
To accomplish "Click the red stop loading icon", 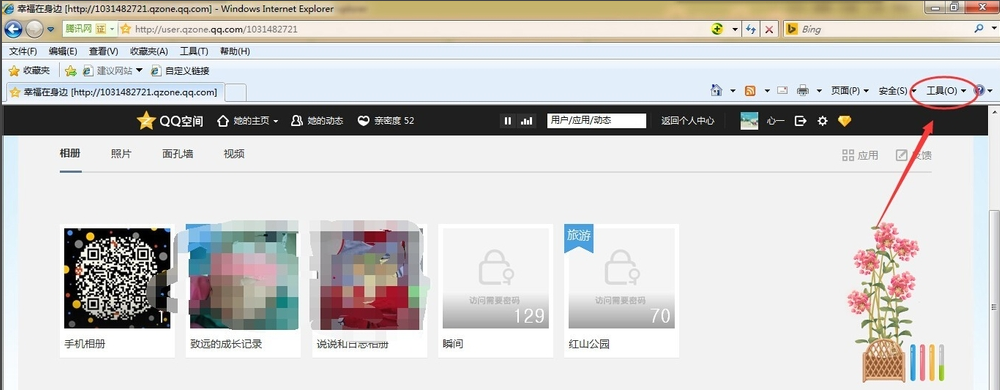I will (x=770, y=29).
